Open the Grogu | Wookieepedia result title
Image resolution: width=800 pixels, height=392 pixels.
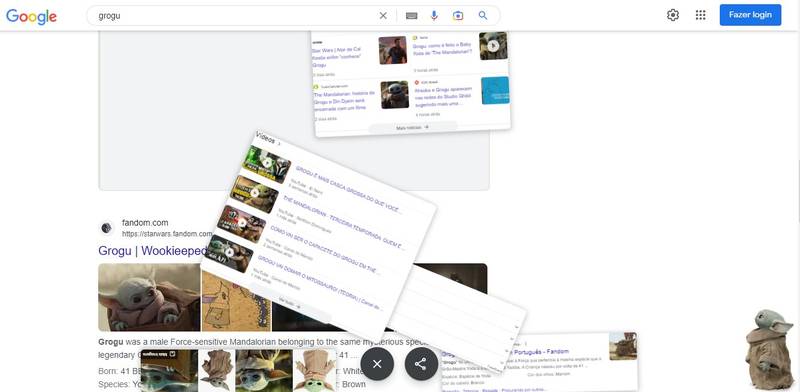pos(153,251)
